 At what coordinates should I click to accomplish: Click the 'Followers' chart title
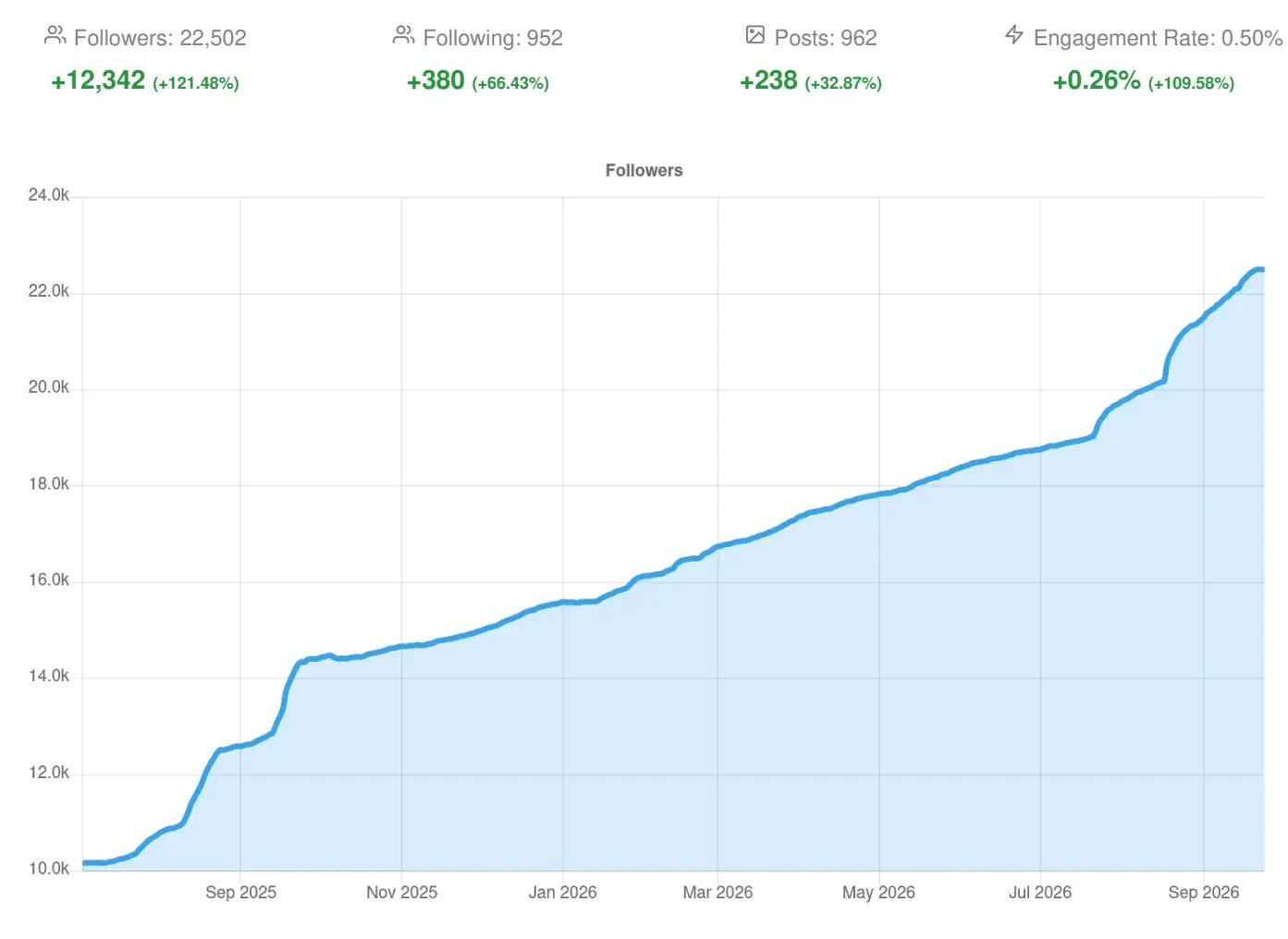click(x=644, y=170)
